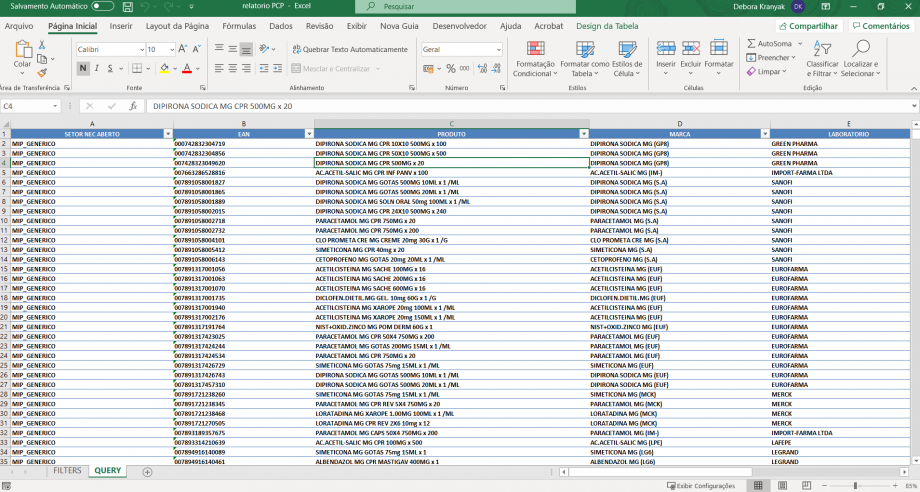Toggle bold formatting (N button)
Viewport: 920px width, 492px height.
point(83,68)
